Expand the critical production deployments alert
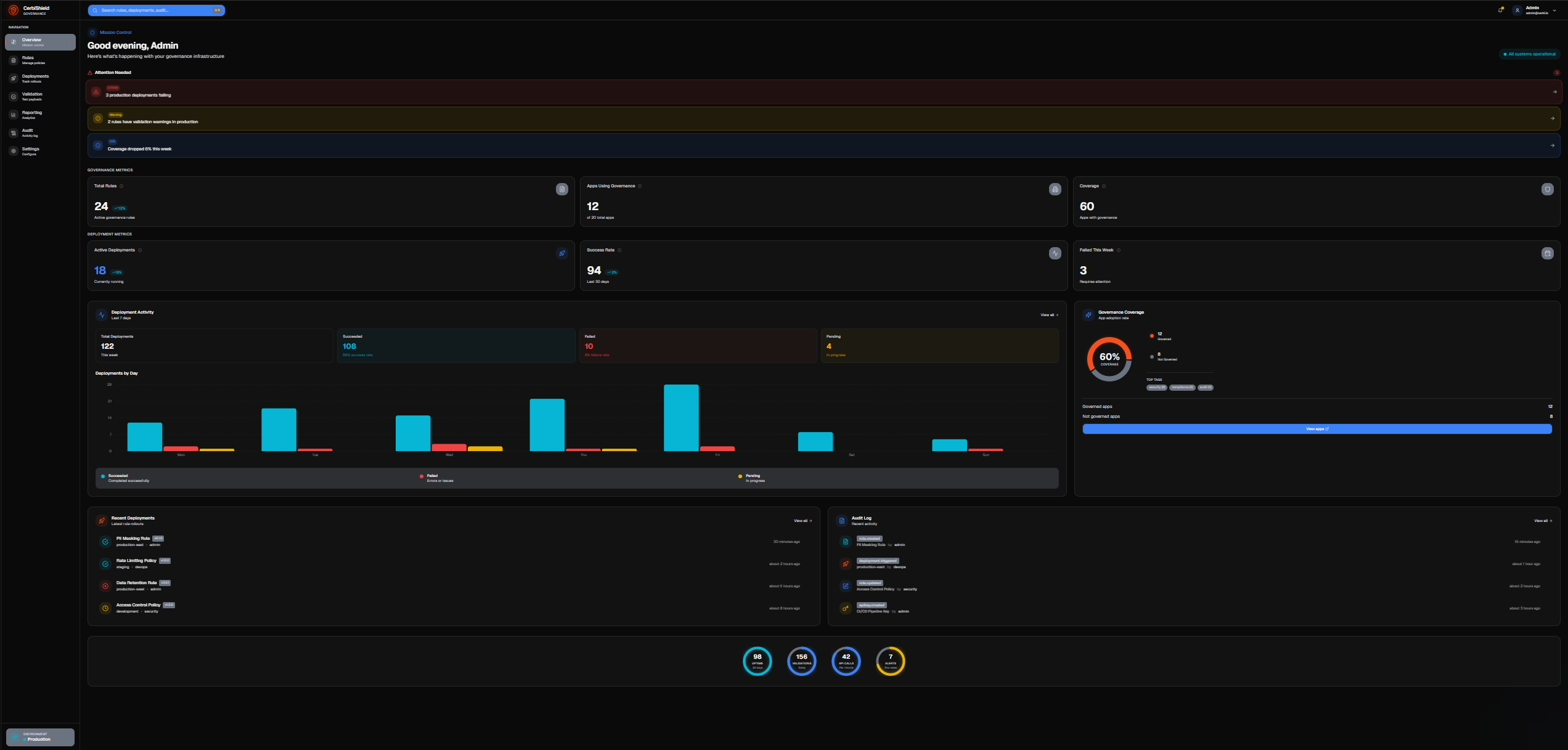 pos(826,91)
